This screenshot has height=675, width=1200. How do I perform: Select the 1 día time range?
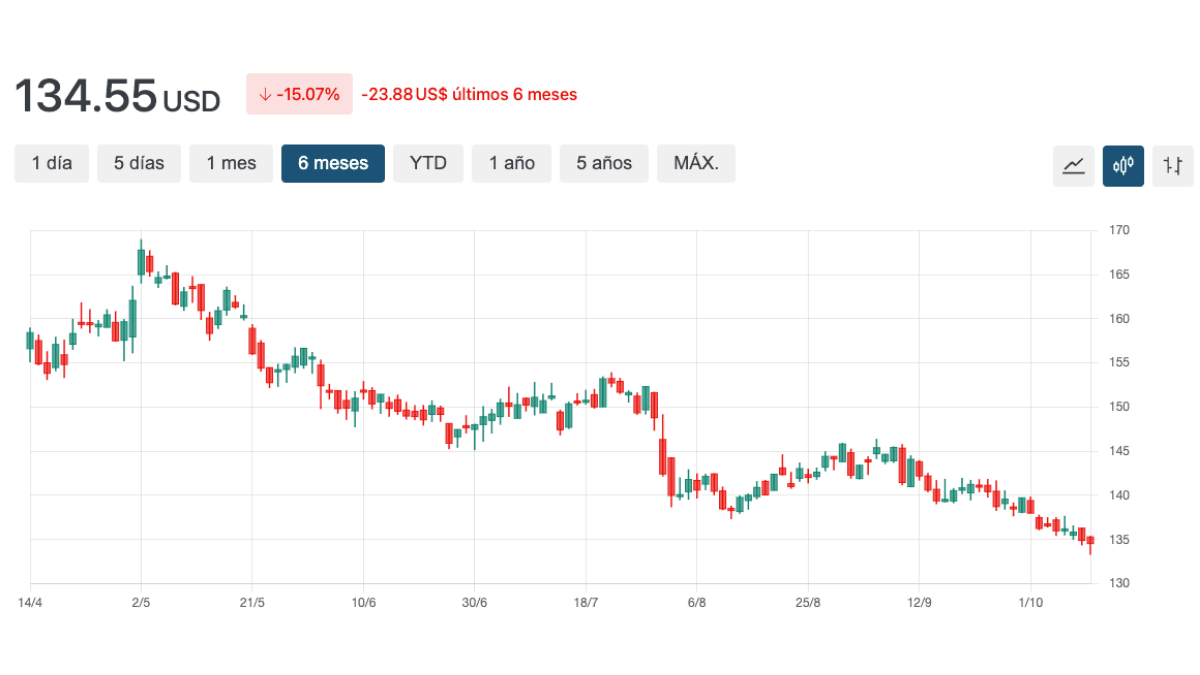pyautogui.click(x=52, y=163)
